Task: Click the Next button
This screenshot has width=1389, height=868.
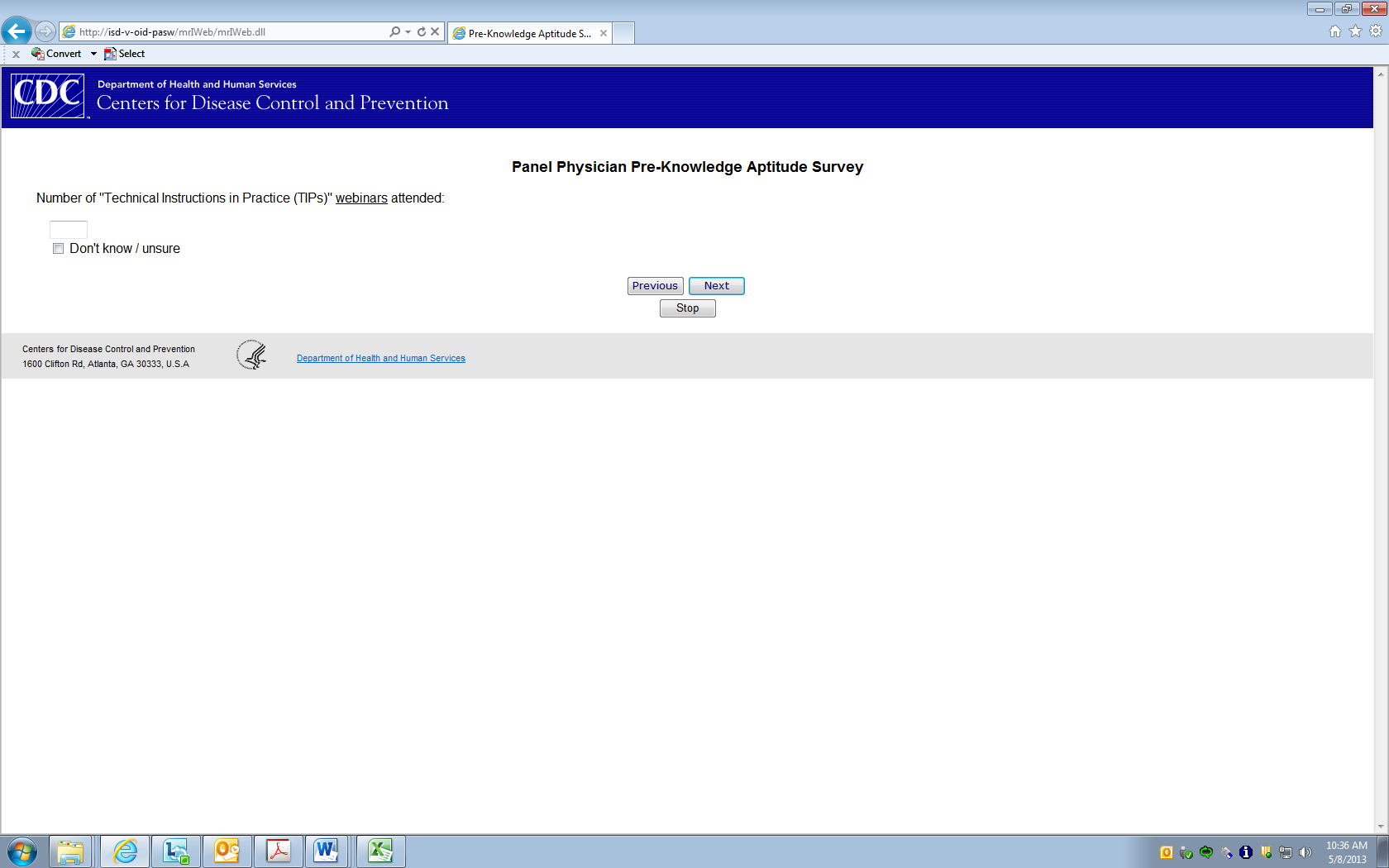Action: (x=717, y=286)
